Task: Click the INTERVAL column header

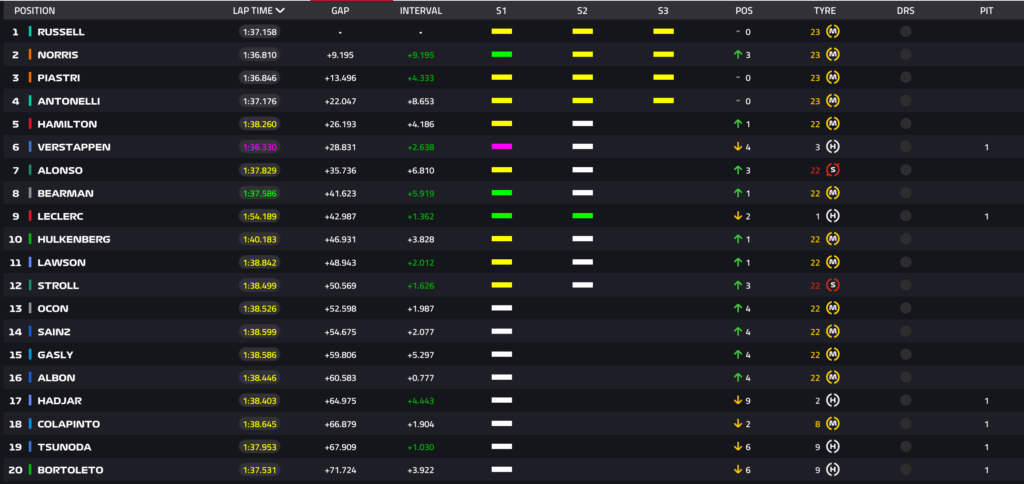Action: pos(420,11)
